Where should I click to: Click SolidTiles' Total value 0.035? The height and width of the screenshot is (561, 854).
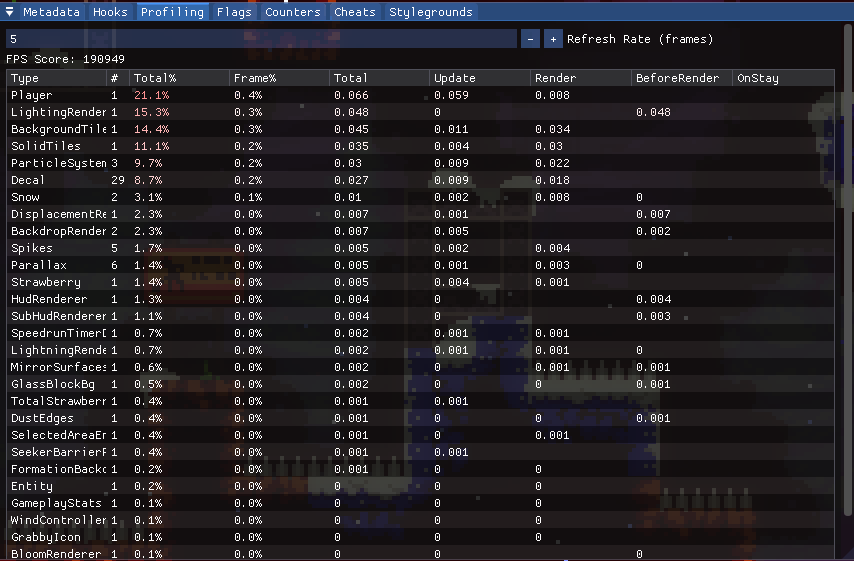tap(351, 146)
